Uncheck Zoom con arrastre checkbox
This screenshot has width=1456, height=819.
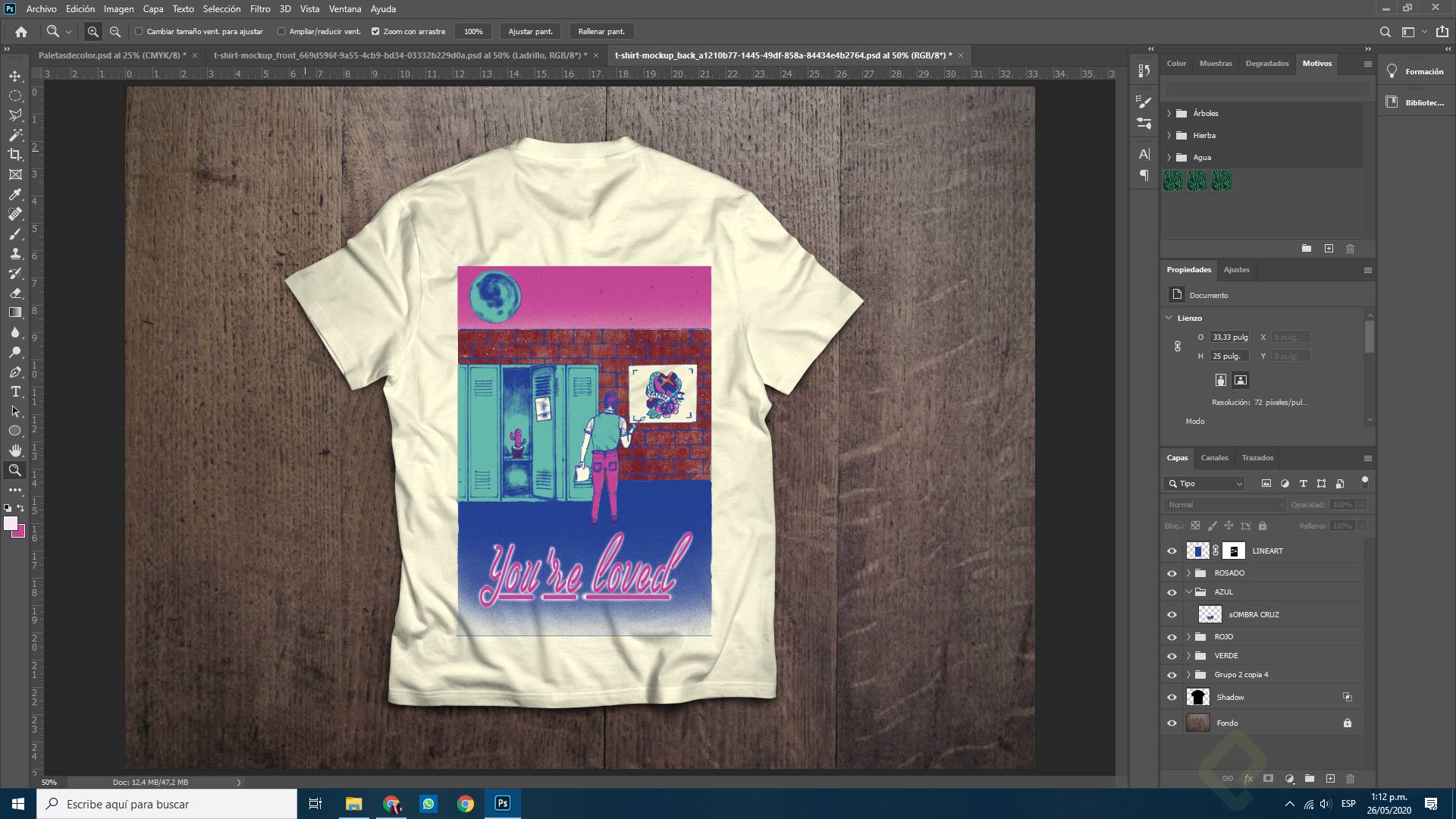[375, 32]
